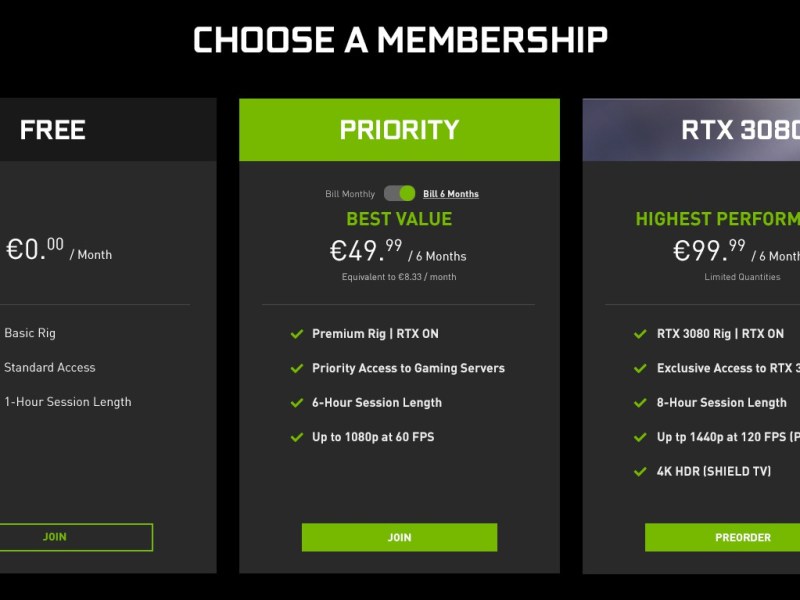Select the Bill 6 Months option label
The height and width of the screenshot is (600, 800).
451,194
